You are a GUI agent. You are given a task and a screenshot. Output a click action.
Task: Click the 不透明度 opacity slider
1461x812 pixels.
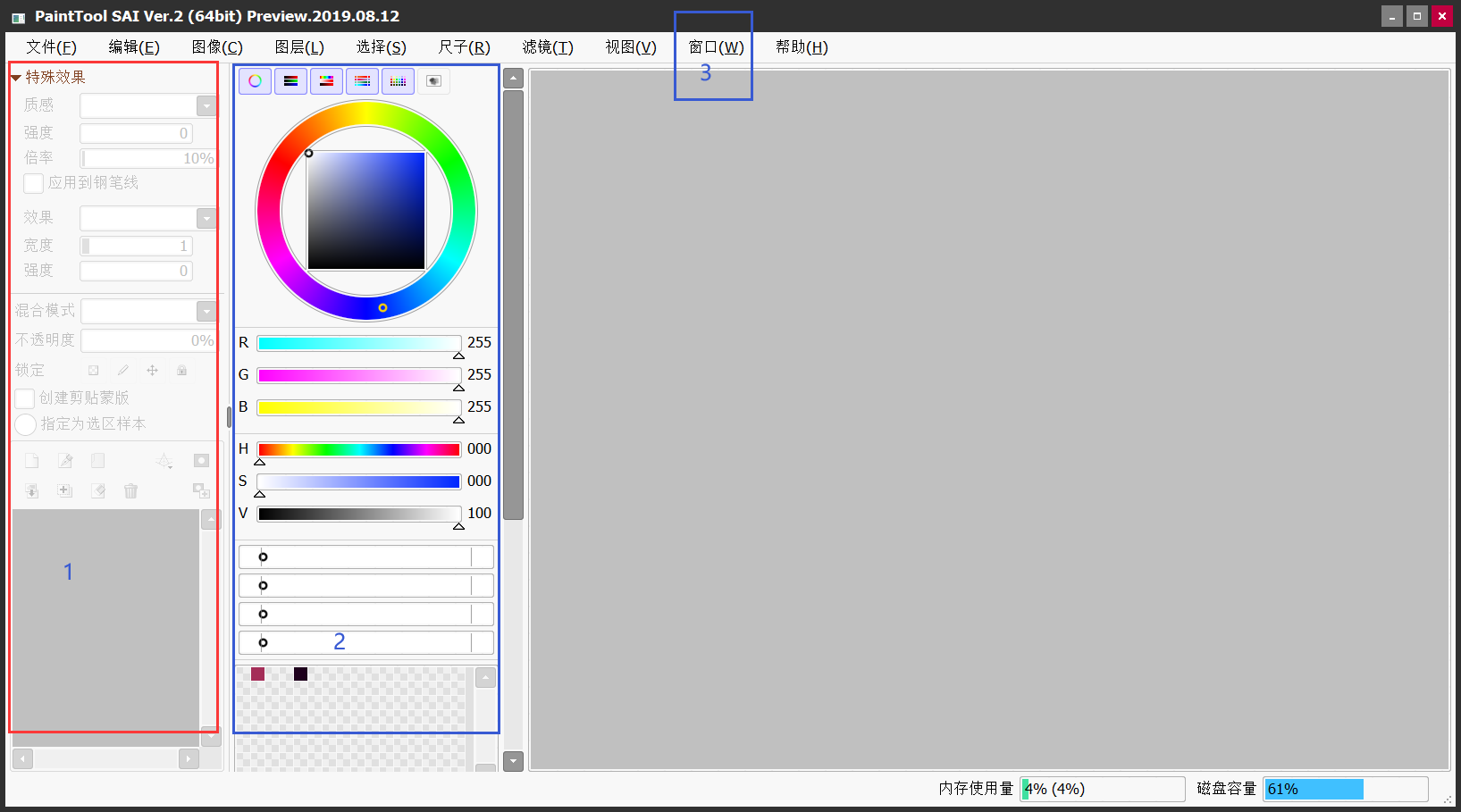coord(148,340)
